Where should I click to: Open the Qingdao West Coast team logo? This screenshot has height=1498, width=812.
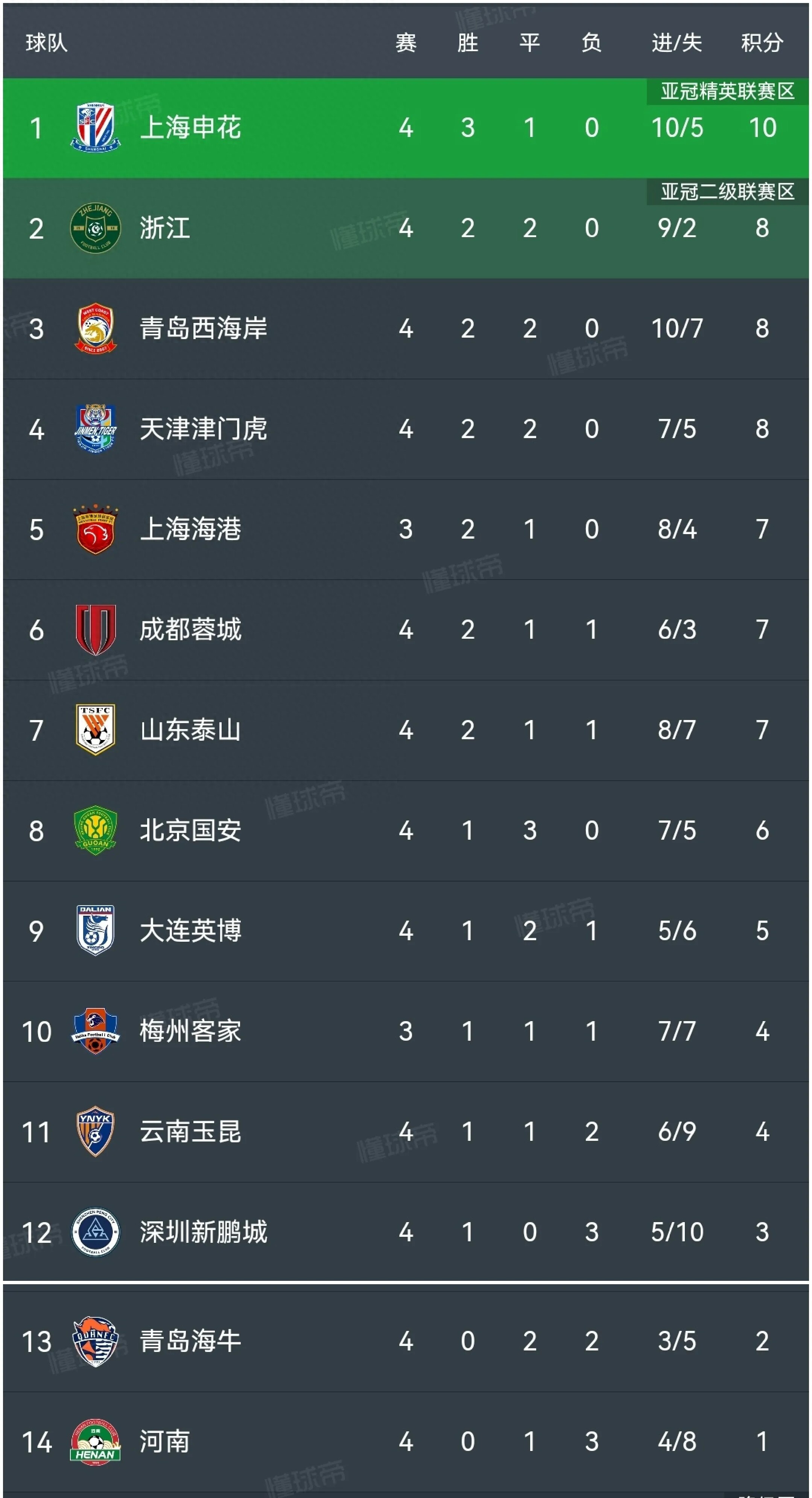[95, 328]
